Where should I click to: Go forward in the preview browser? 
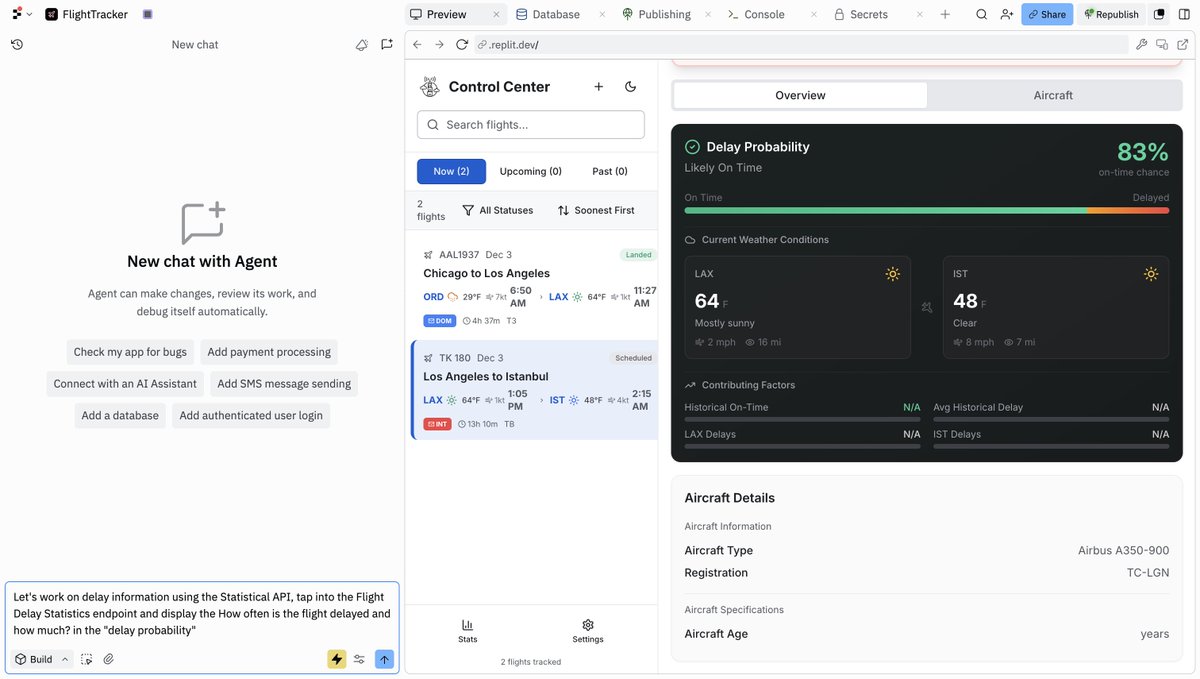click(439, 45)
